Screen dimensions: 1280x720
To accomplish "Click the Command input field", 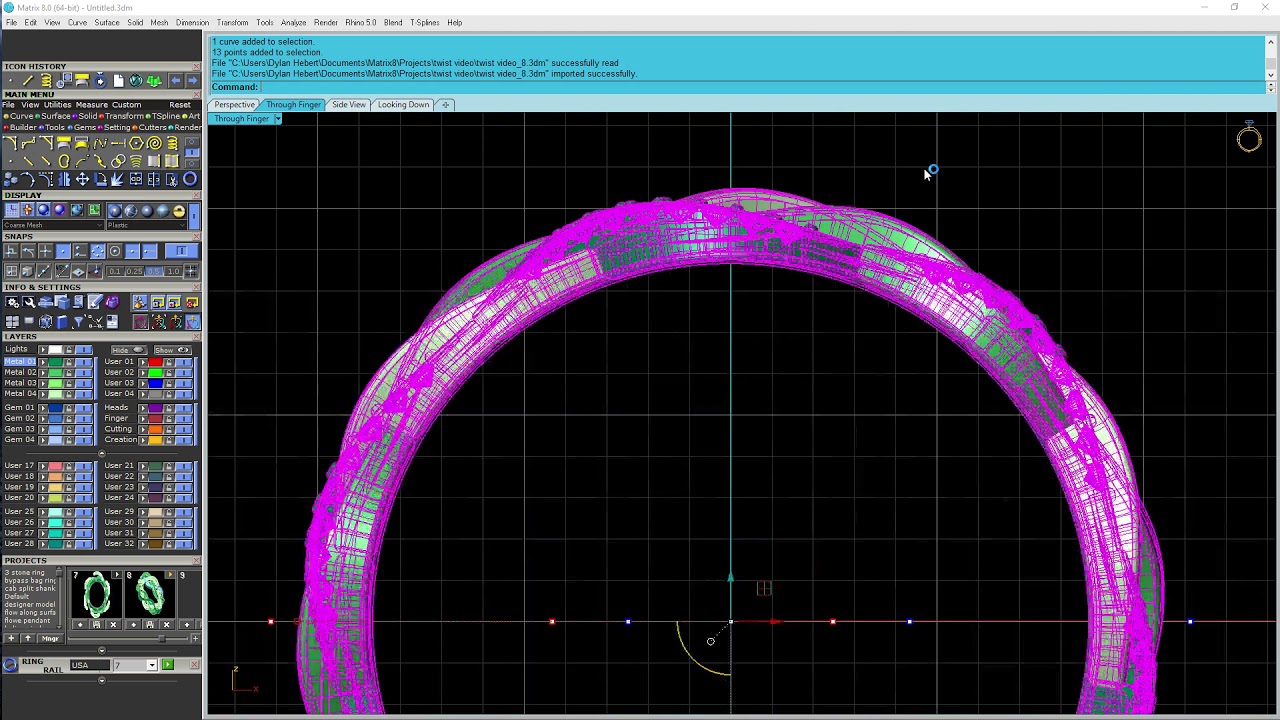I will pyautogui.click(x=763, y=87).
